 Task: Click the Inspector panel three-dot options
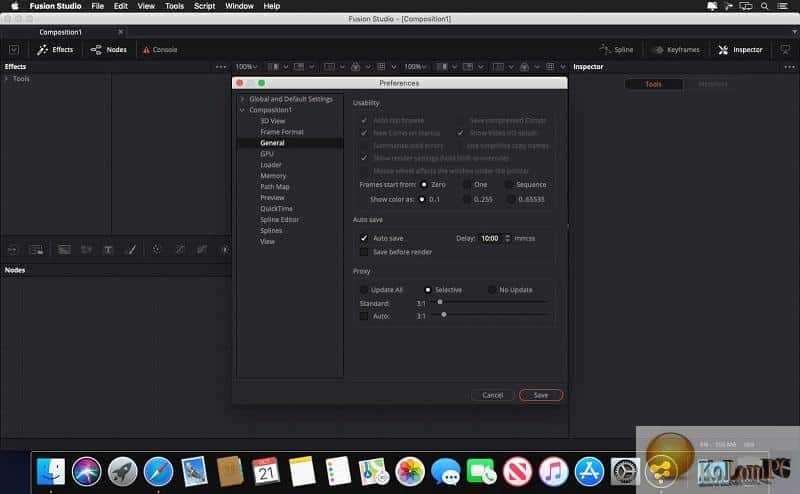789,67
